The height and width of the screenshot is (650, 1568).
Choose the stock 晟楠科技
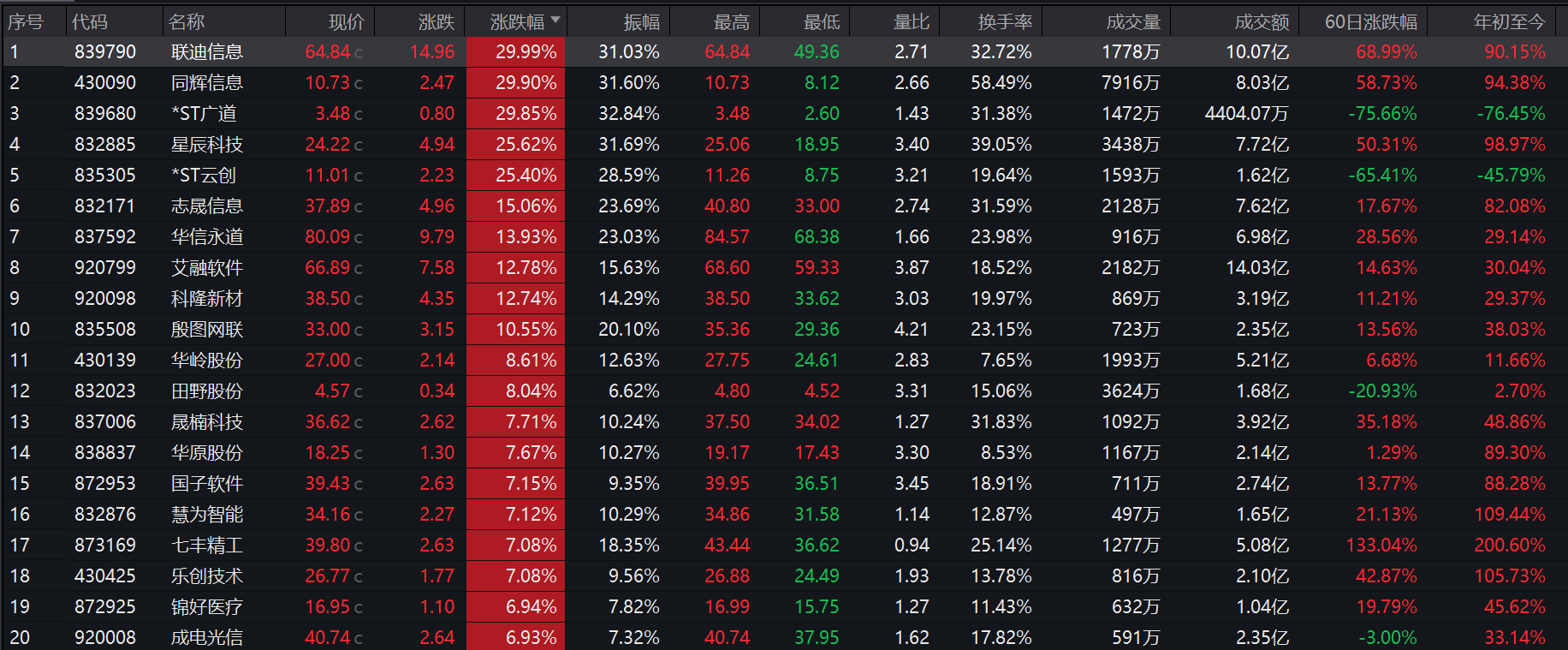207,422
